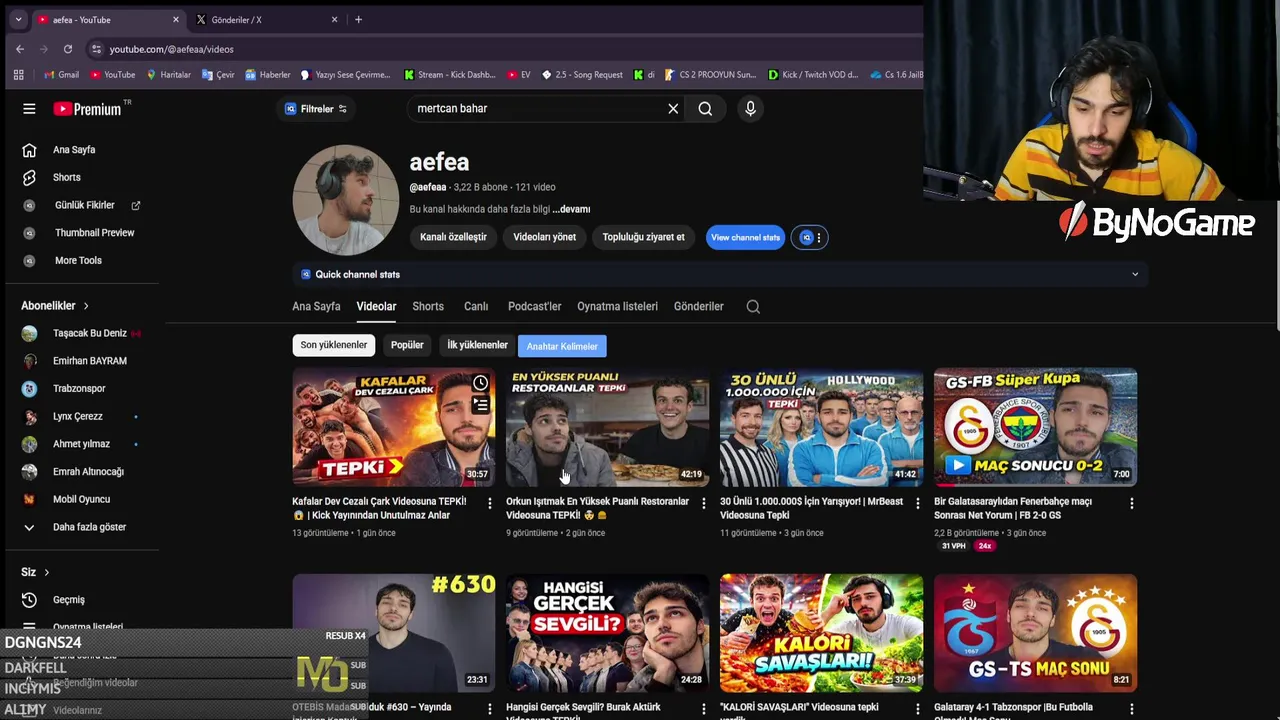The width and height of the screenshot is (1280, 720).
Task: Open GS-FB Süper Kupa video thumbnail
Action: pos(1035,427)
